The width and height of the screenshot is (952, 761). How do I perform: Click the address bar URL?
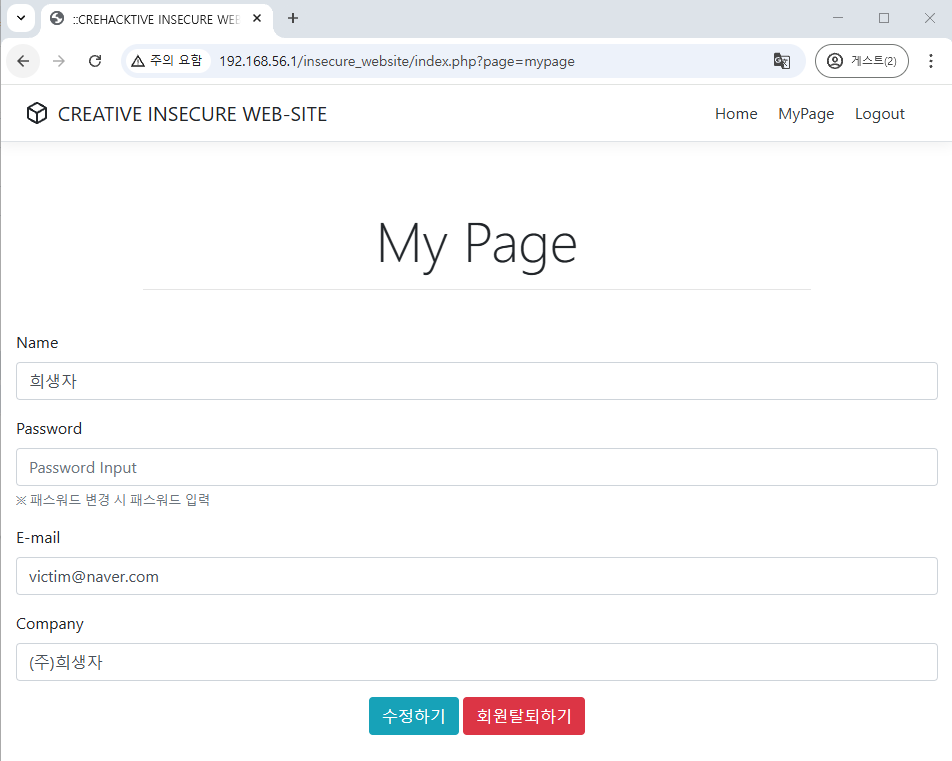tap(396, 61)
